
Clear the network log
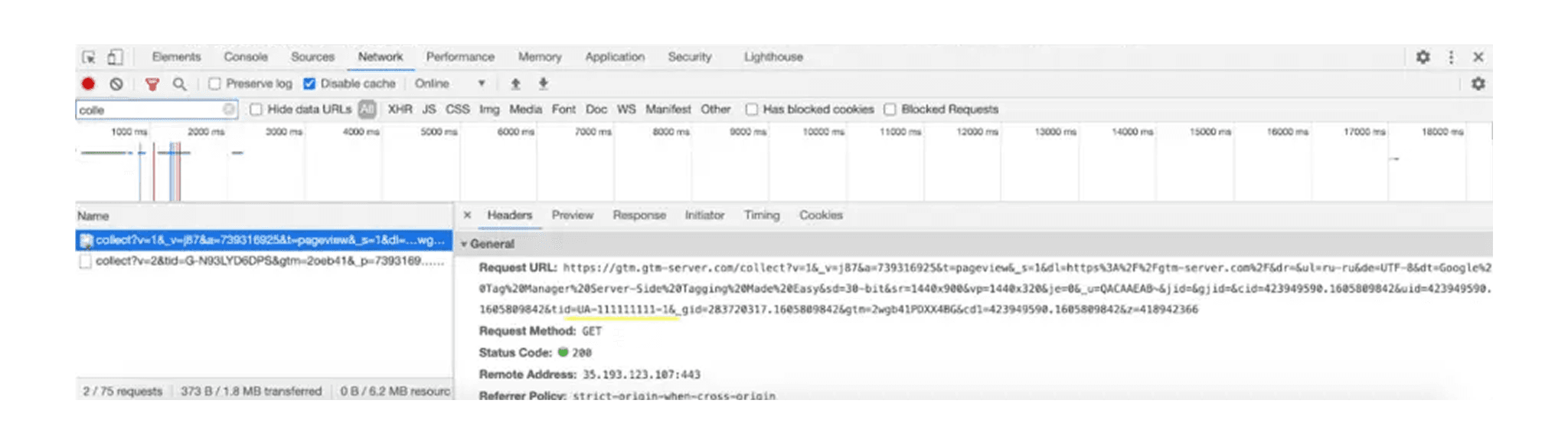[116, 84]
